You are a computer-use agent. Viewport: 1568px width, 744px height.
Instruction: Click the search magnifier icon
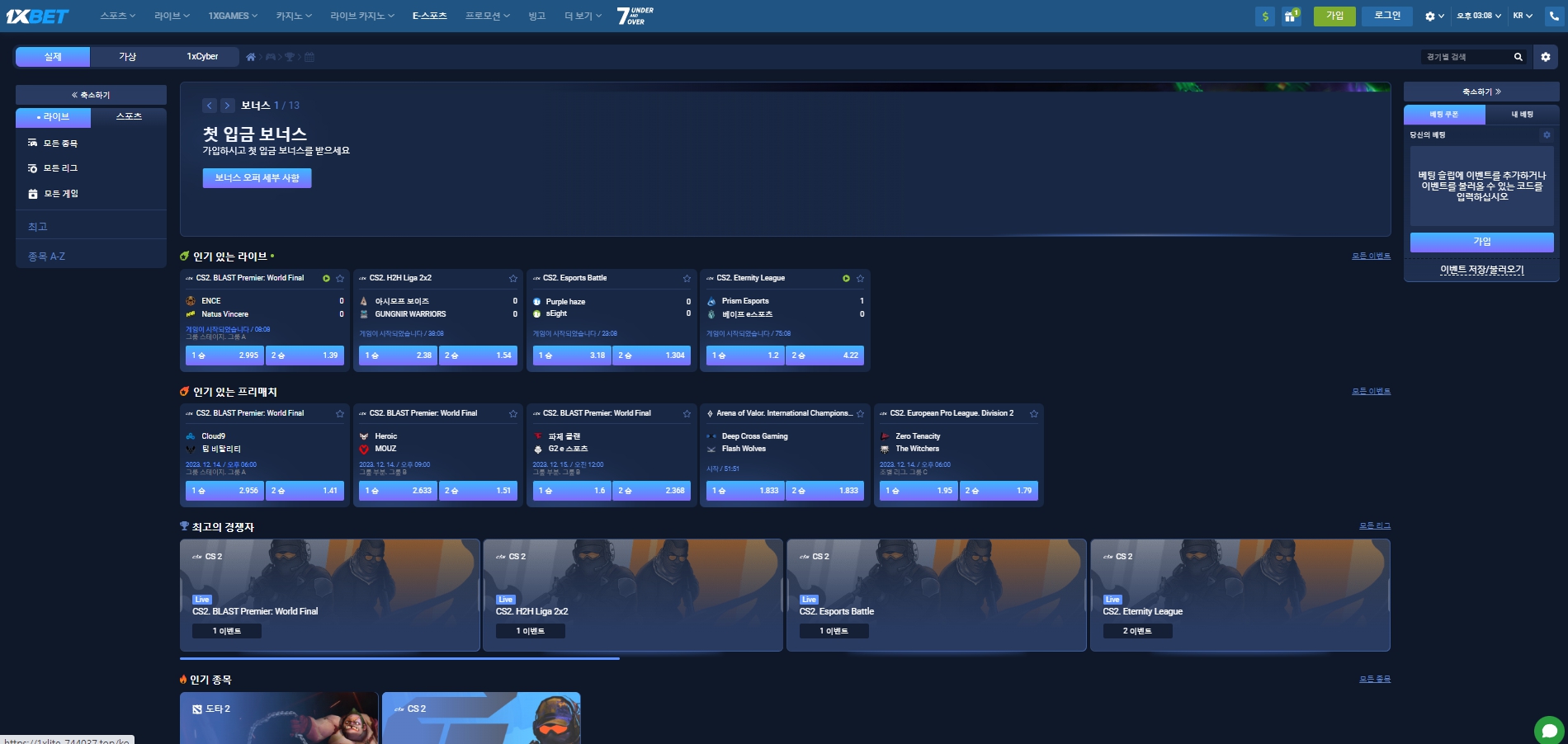tap(1518, 57)
